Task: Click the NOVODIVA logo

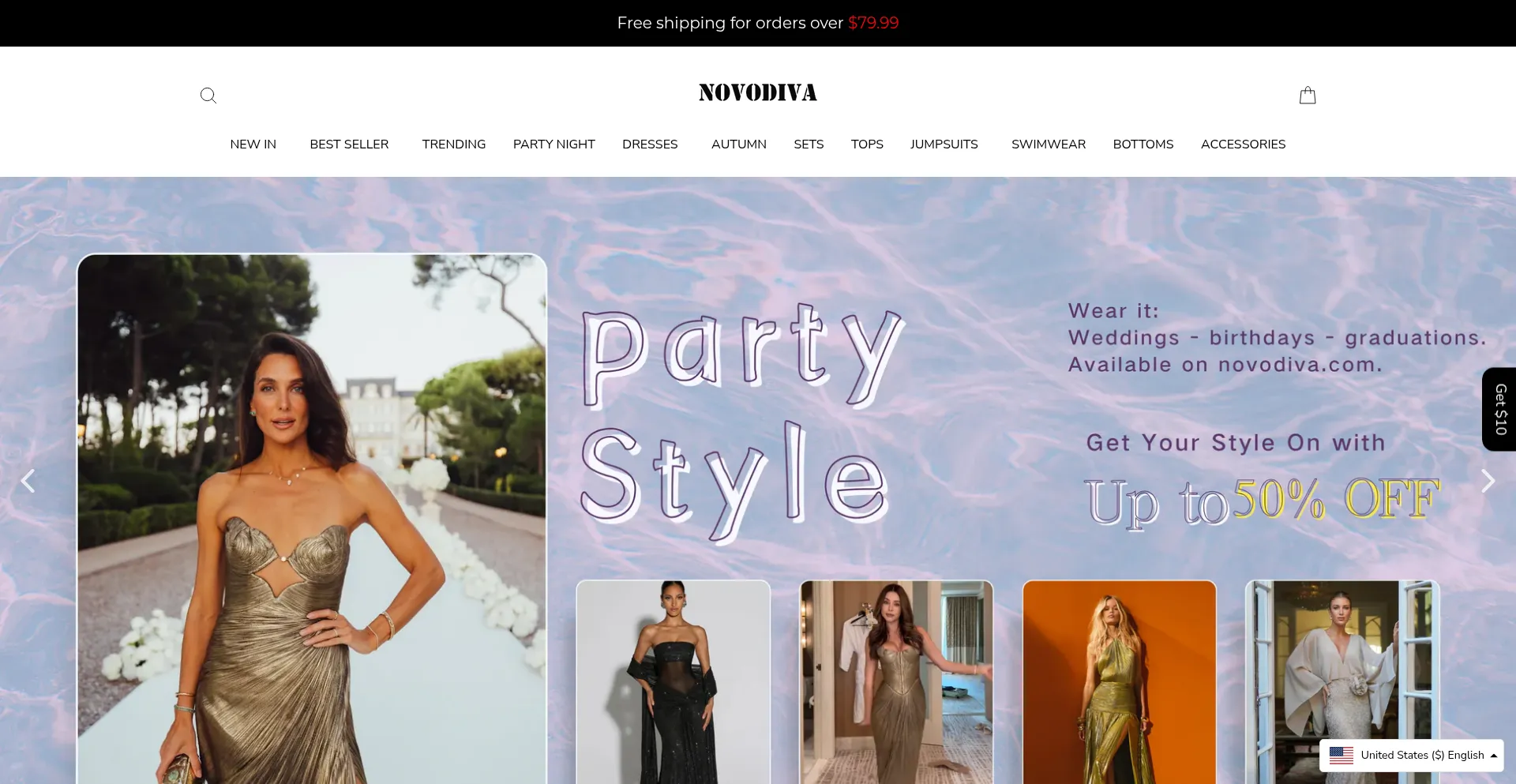Action: tap(757, 93)
